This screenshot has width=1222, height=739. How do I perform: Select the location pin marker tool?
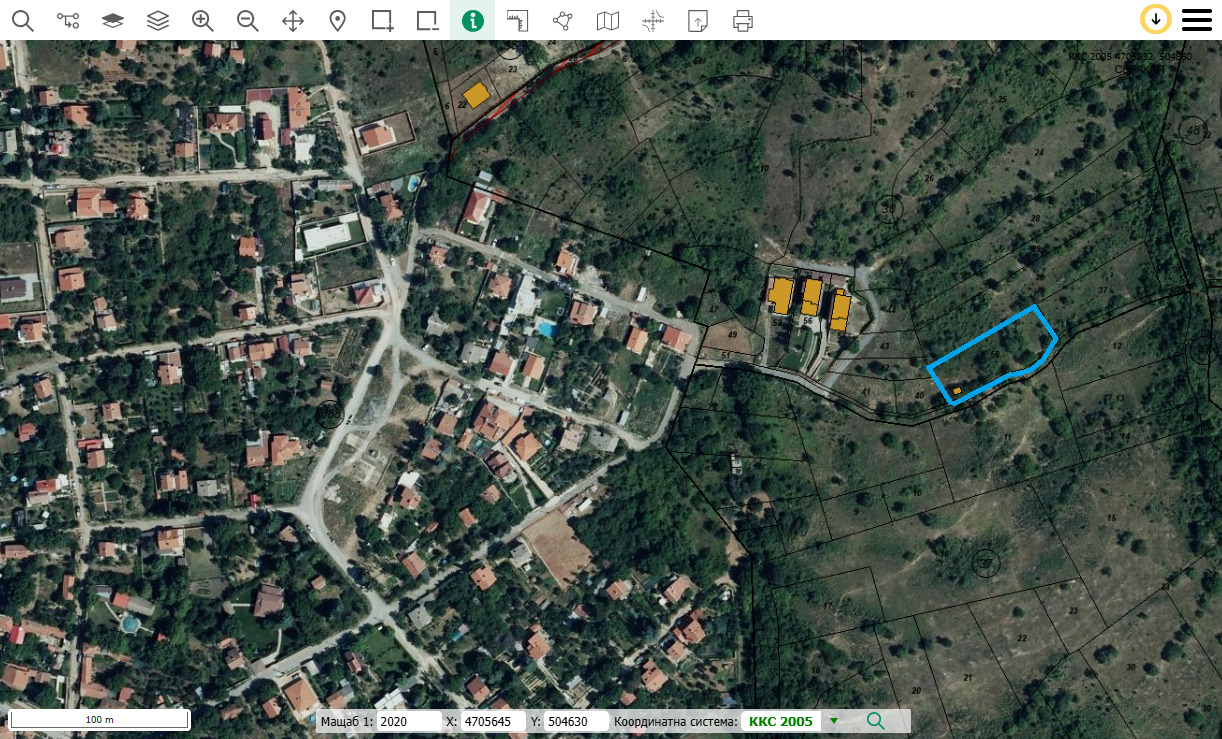[x=338, y=20]
